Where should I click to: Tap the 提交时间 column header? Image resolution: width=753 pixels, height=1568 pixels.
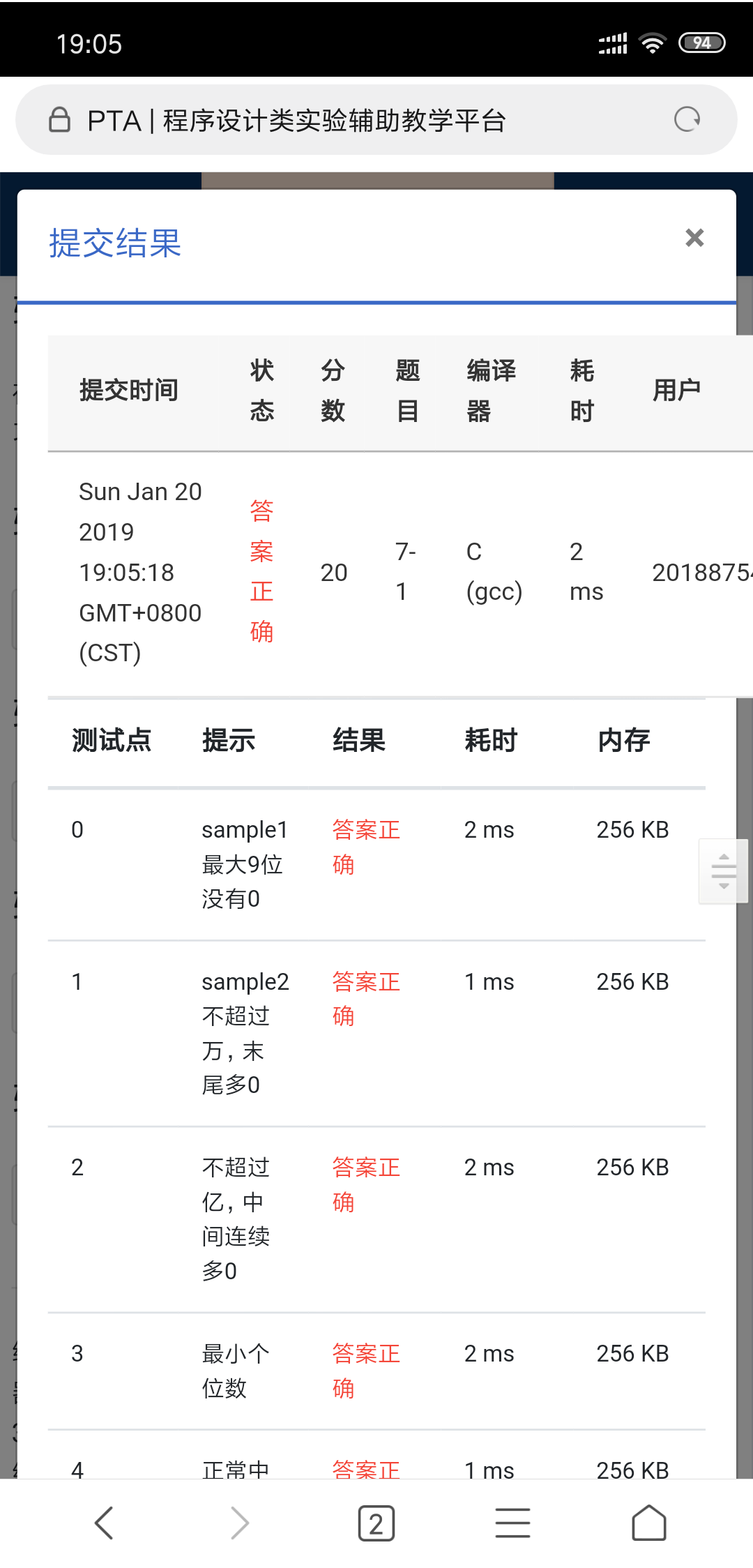[129, 391]
